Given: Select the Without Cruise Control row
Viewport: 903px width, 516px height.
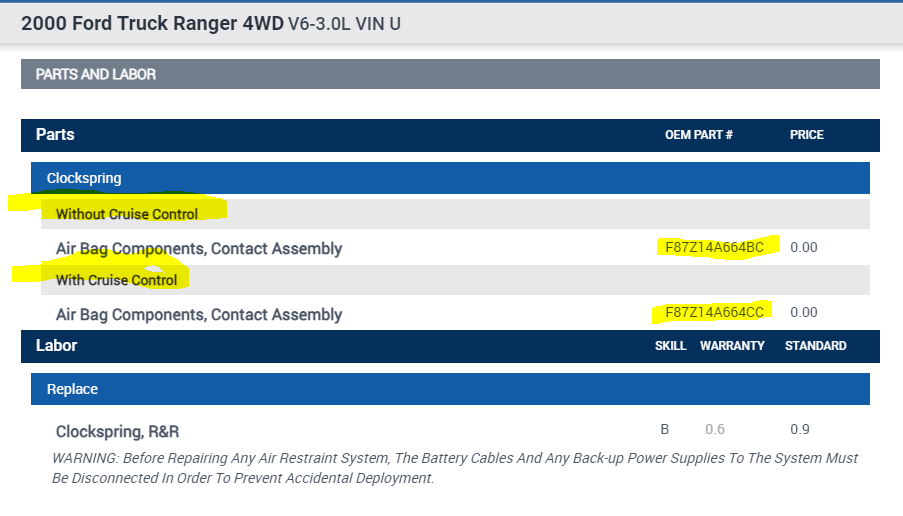Looking at the screenshot, I should [127, 214].
